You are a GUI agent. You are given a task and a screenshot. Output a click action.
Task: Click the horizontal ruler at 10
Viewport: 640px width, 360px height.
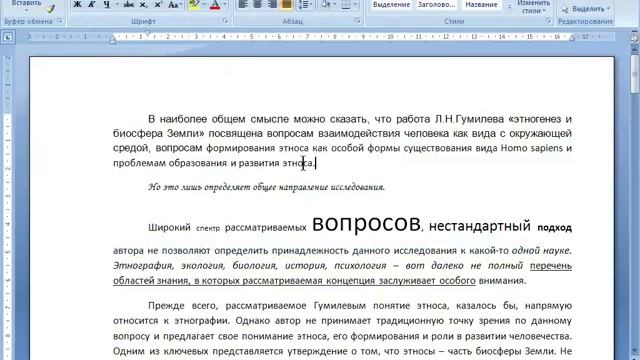[x=391, y=37]
